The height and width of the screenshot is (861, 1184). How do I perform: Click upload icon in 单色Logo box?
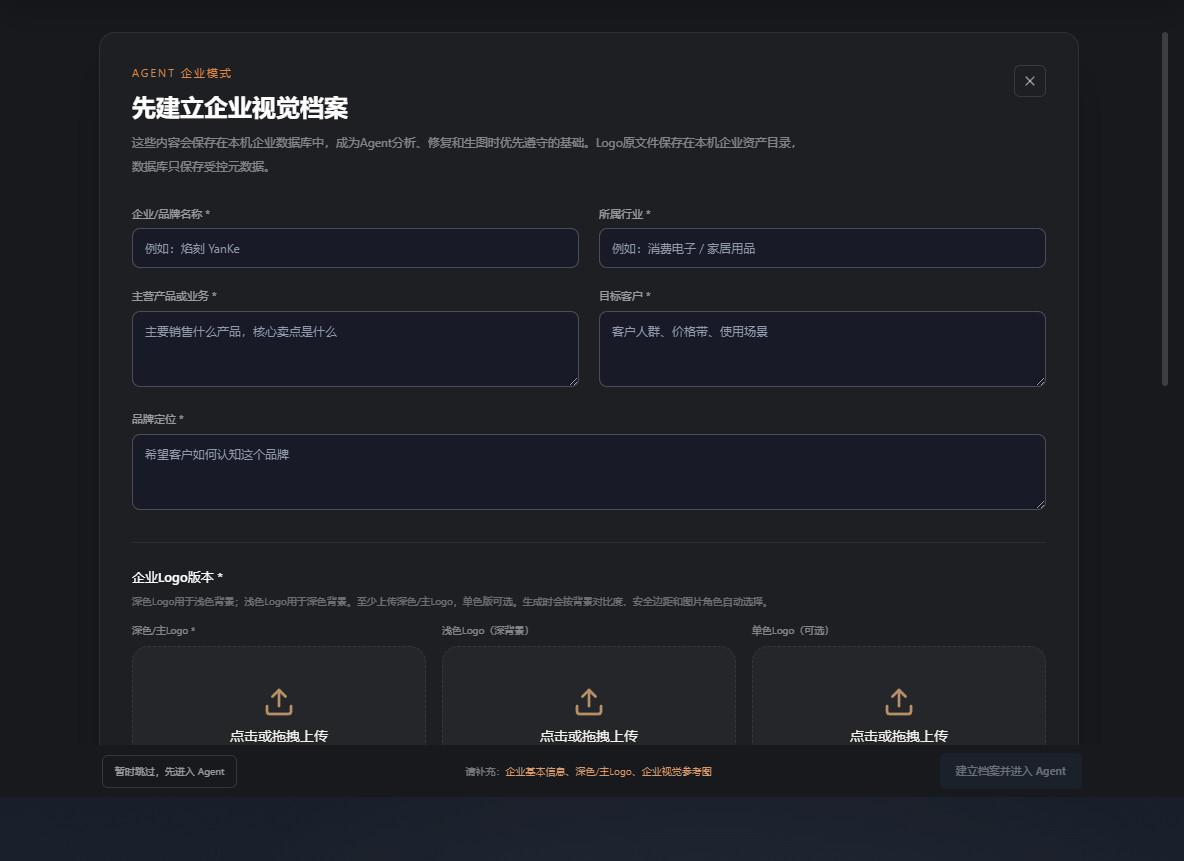coord(899,702)
